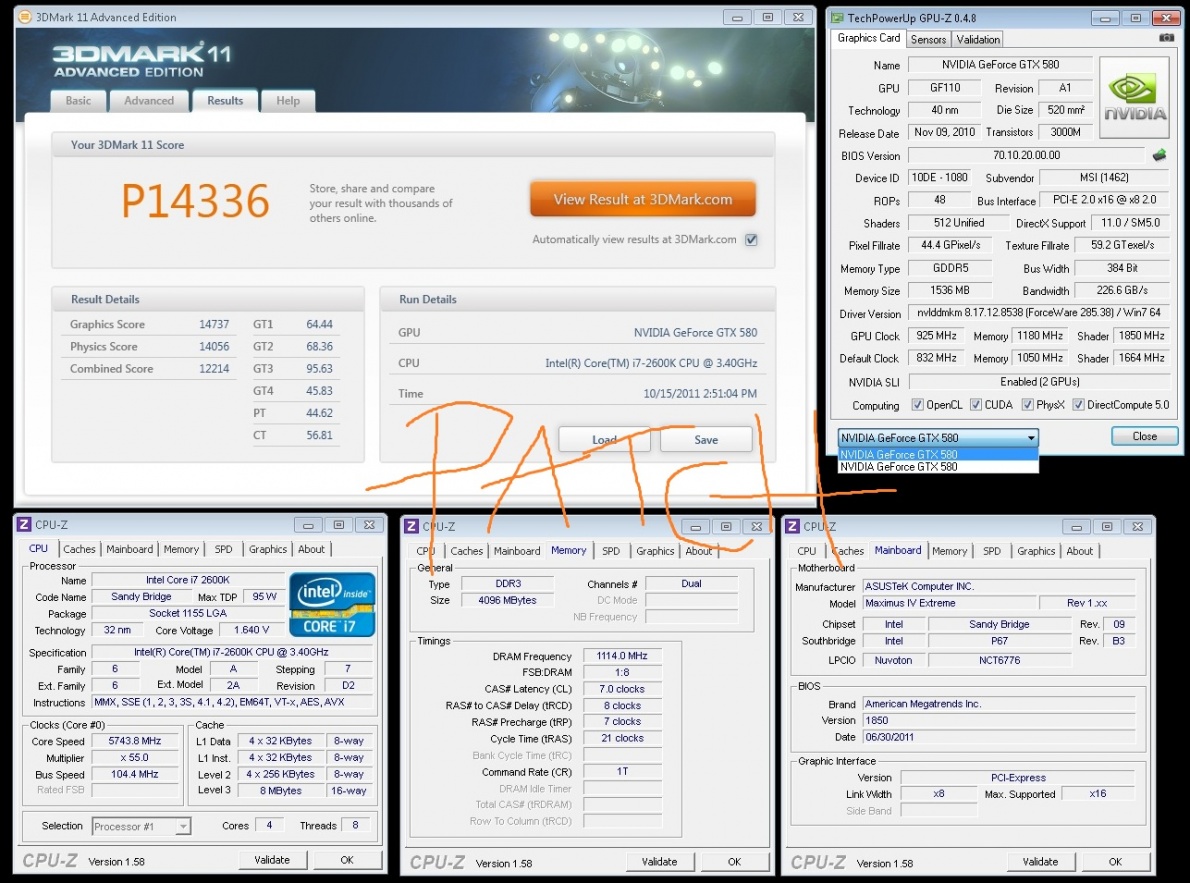Toggle the OpenCL checkbox
The height and width of the screenshot is (883, 1190).
pos(918,405)
